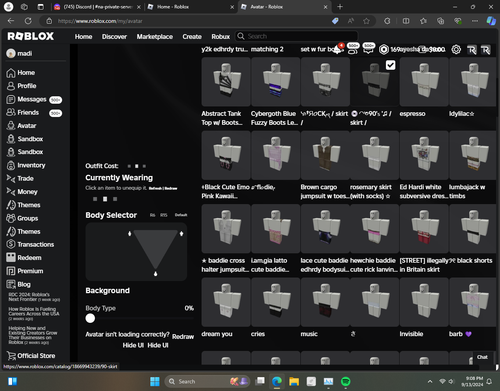This screenshot has height=391, width=500.
Task: Click the Redraw avatar link
Action: pos(183,337)
